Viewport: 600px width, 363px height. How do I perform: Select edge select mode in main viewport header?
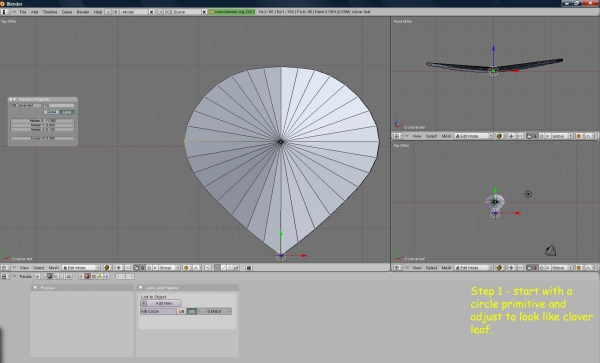[x=224, y=268]
